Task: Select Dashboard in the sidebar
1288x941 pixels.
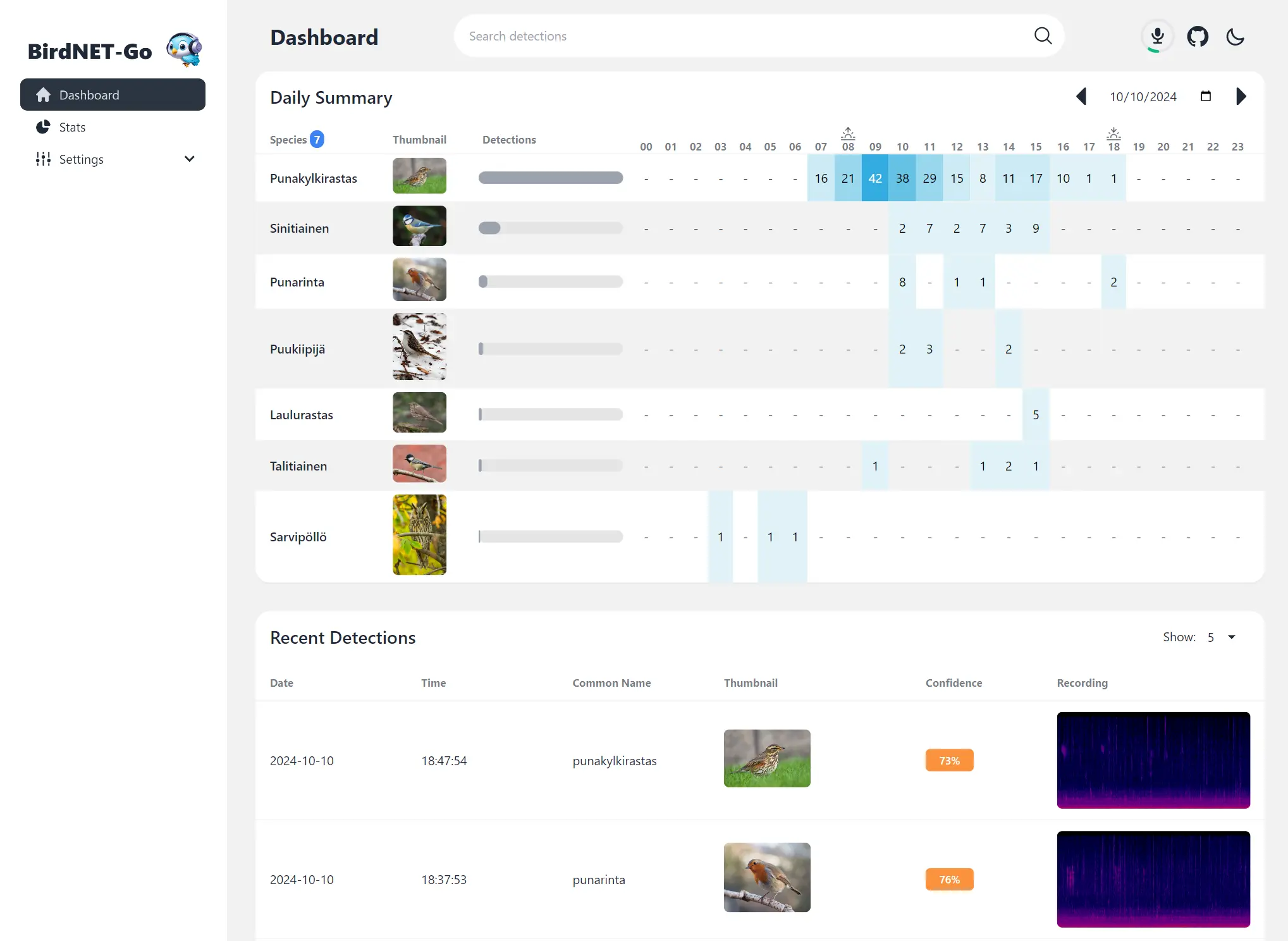Action: pyautogui.click(x=89, y=94)
